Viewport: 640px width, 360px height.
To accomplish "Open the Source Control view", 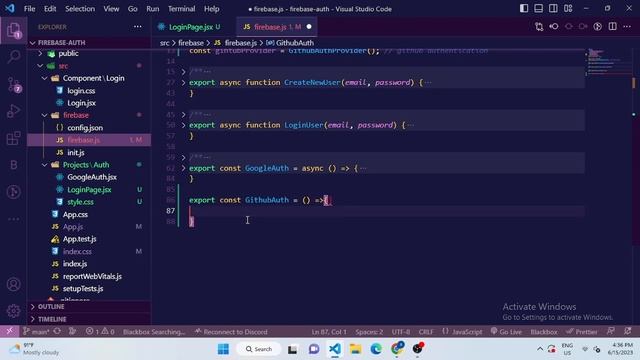I will pos(13,84).
